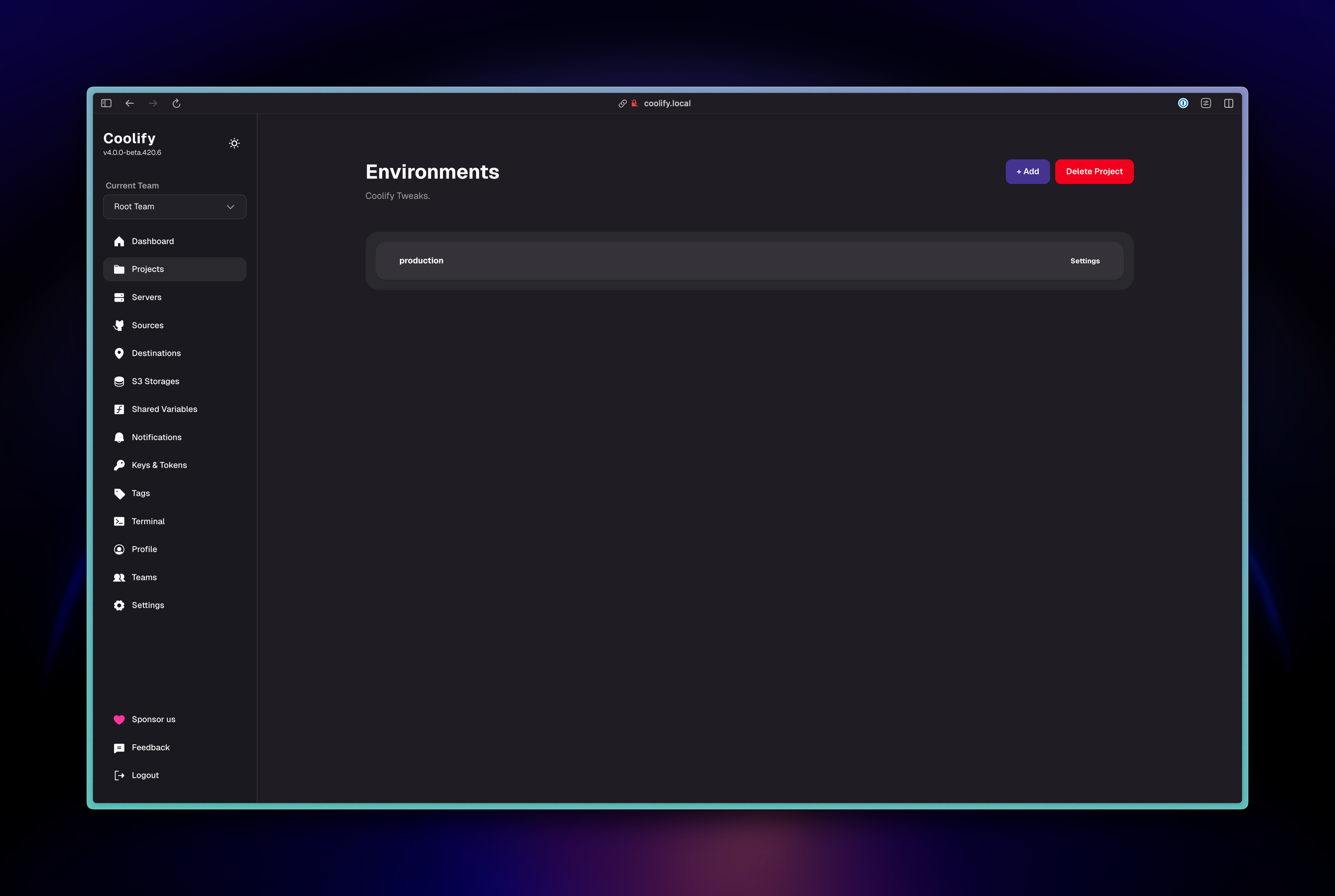
Task: Click the S3 Storages database icon
Action: 119,382
